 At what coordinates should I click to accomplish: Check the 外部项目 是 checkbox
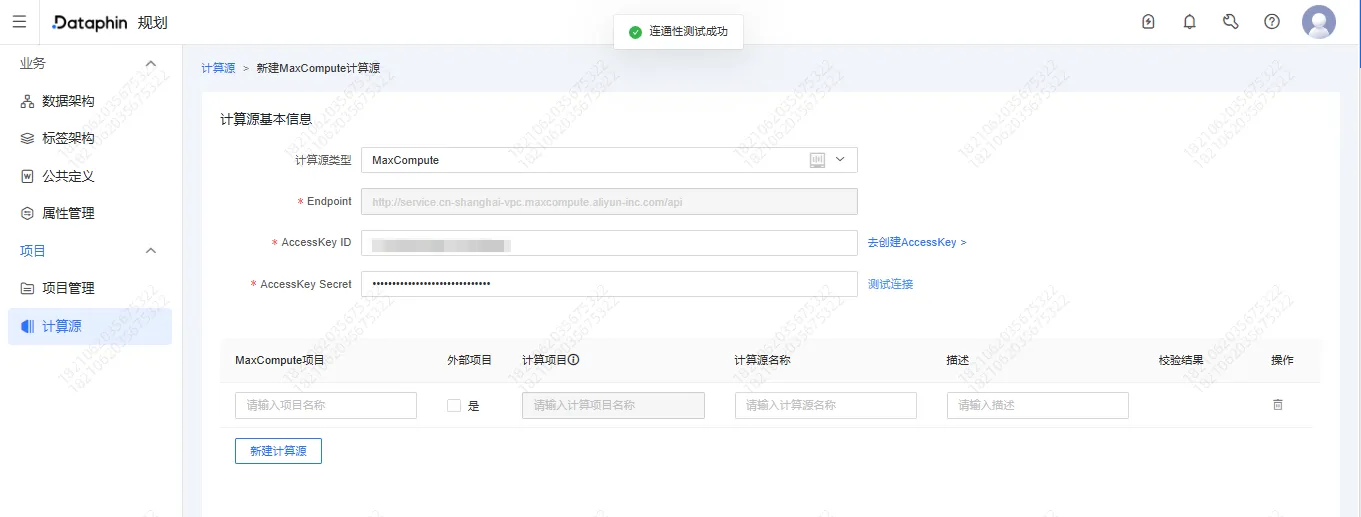click(x=454, y=405)
